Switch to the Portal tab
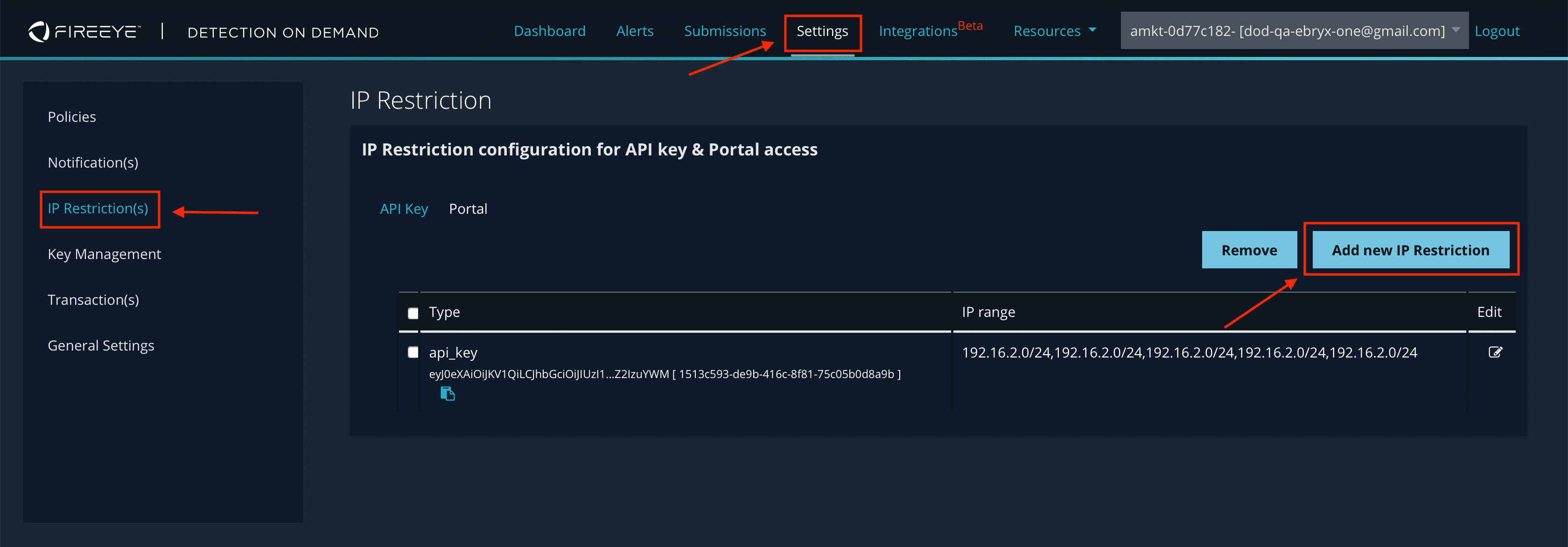The image size is (1568, 547). click(468, 209)
